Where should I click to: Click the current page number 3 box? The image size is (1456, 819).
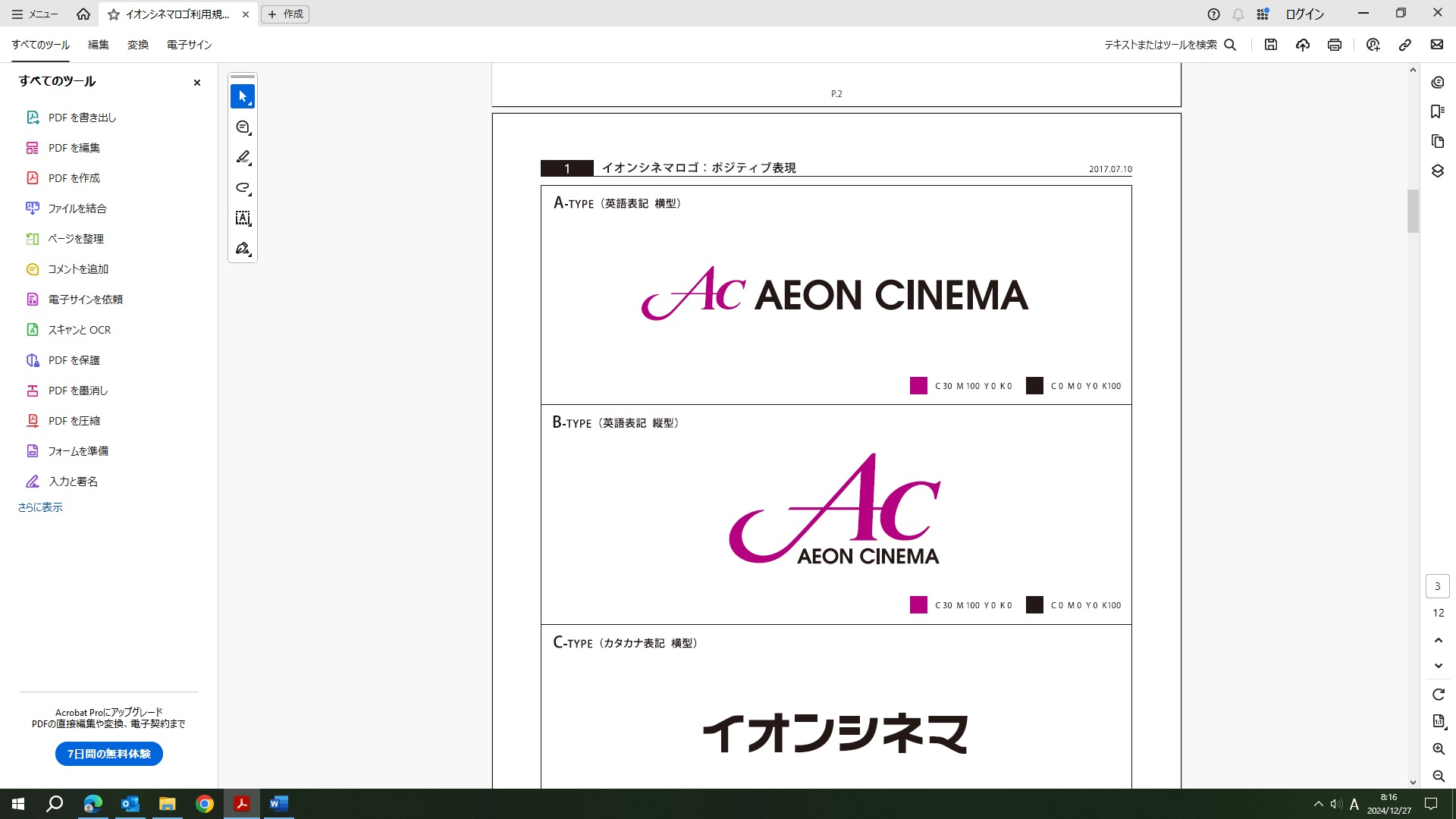(x=1438, y=586)
